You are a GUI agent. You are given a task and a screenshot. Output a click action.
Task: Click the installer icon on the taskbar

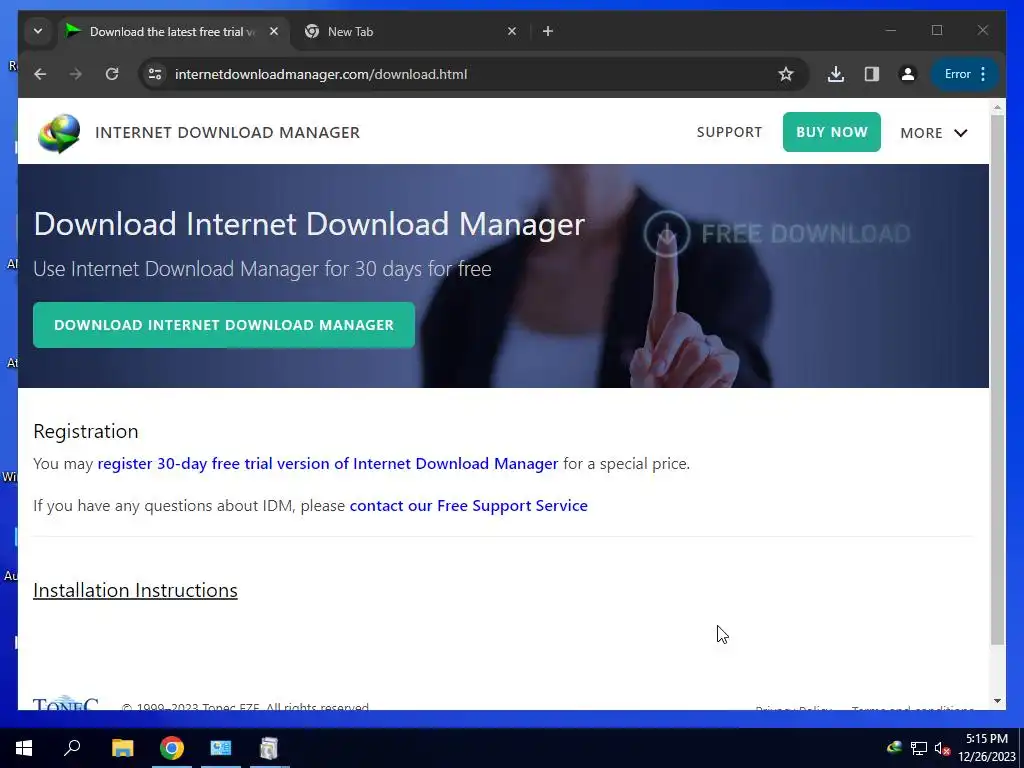click(269, 748)
